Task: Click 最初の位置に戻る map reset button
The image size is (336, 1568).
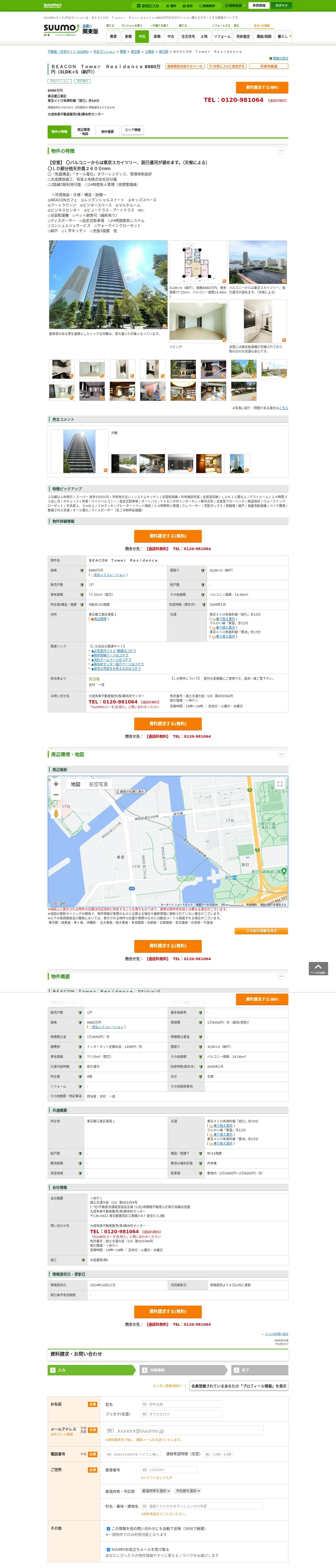Action: pyautogui.click(x=131, y=791)
